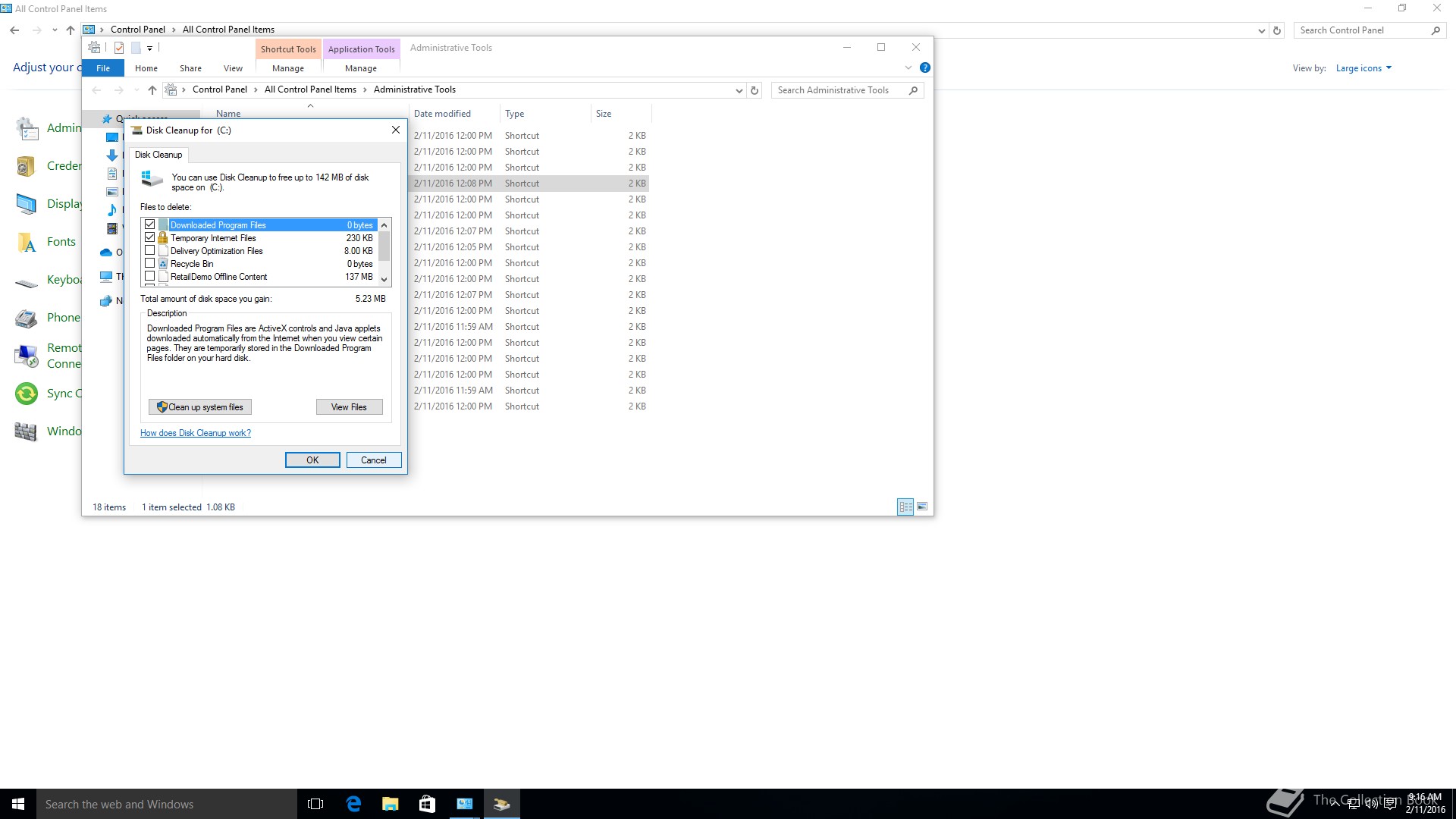The width and height of the screenshot is (1456, 819).
Task: Refresh the Administrative Tools folder
Action: tap(755, 90)
